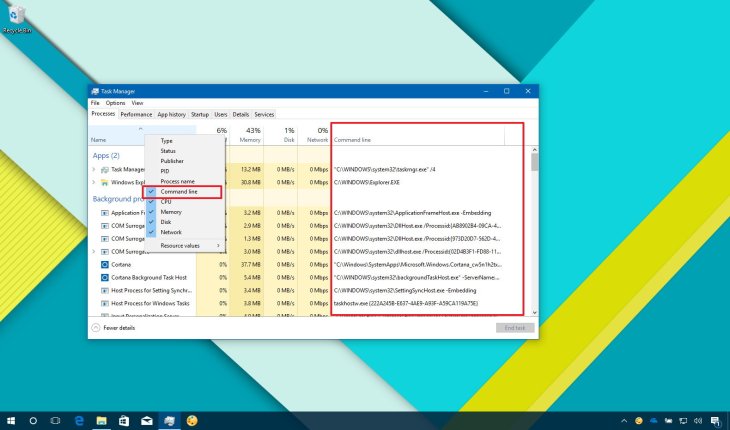Switch to the Services tab
This screenshot has width=730, height=430.
tap(264, 114)
